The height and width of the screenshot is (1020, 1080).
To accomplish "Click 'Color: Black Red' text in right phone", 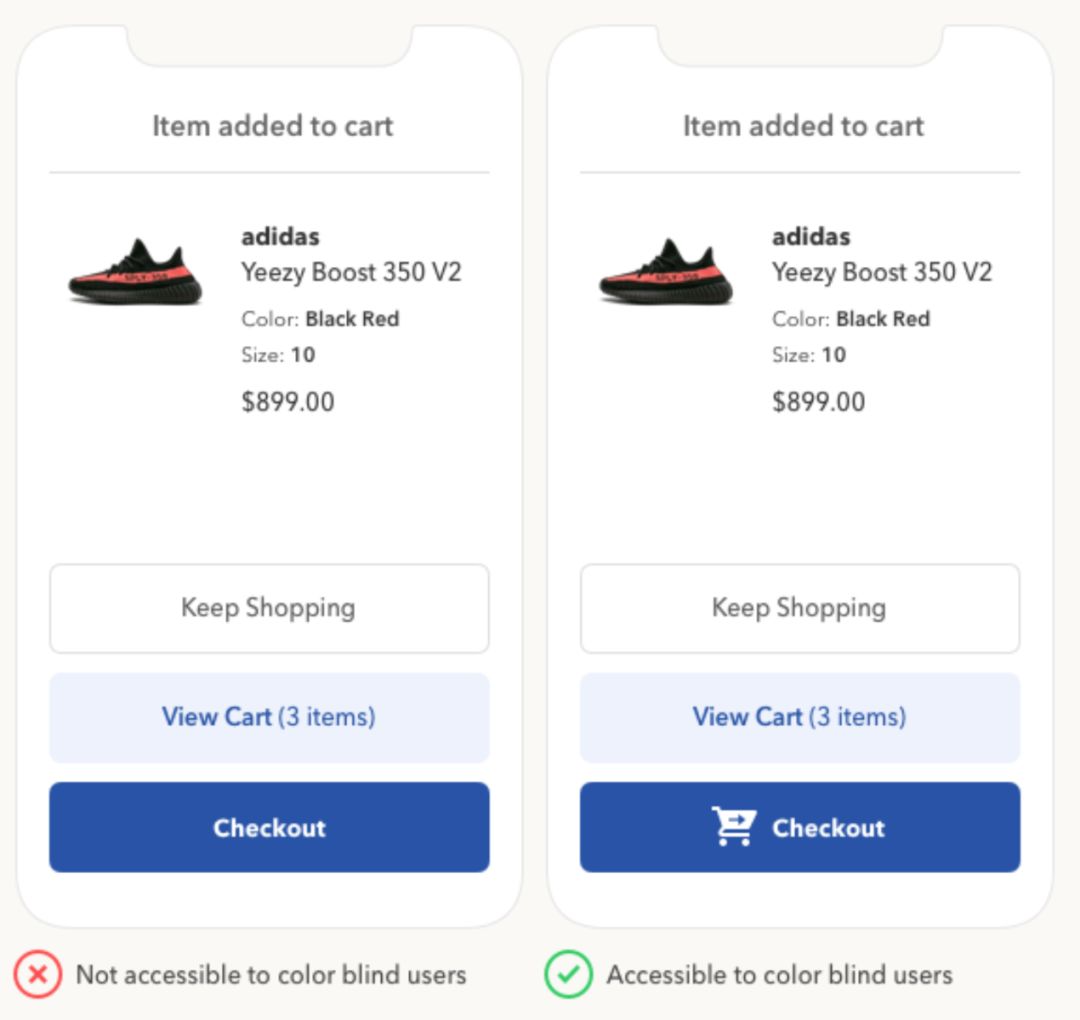I will click(851, 319).
